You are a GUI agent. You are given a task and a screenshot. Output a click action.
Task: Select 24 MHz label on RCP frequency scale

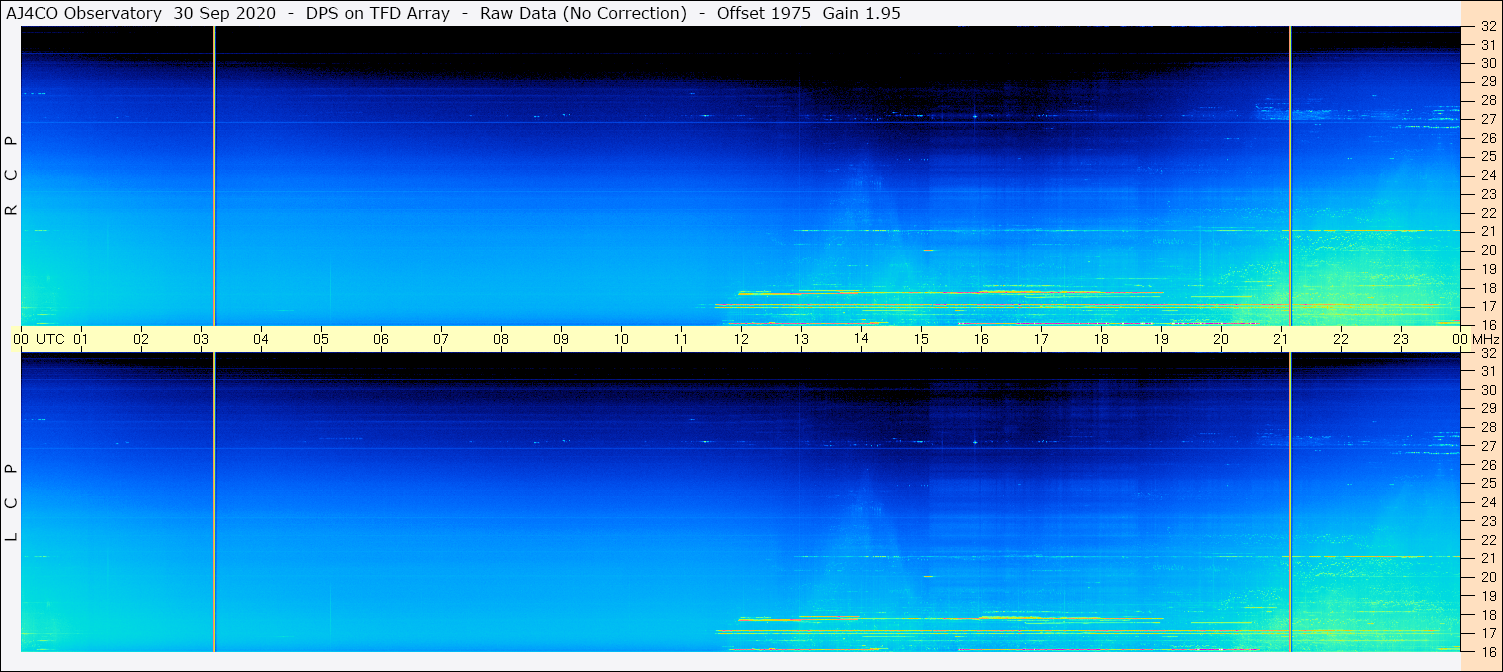tap(1487, 175)
